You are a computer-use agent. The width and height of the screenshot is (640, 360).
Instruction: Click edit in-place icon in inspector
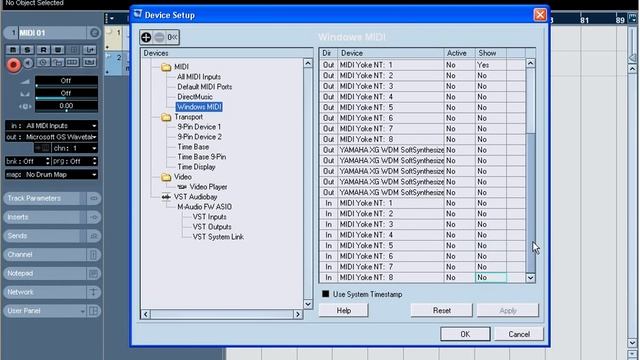point(89,62)
